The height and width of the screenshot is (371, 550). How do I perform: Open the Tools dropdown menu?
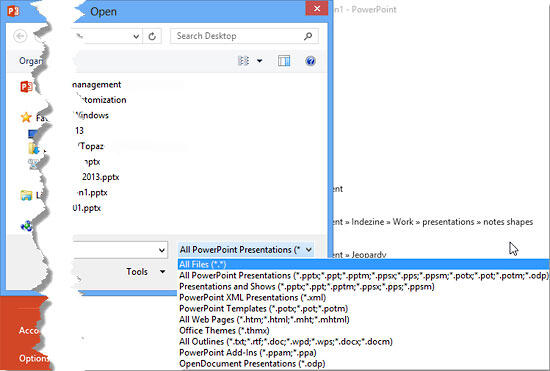146,272
